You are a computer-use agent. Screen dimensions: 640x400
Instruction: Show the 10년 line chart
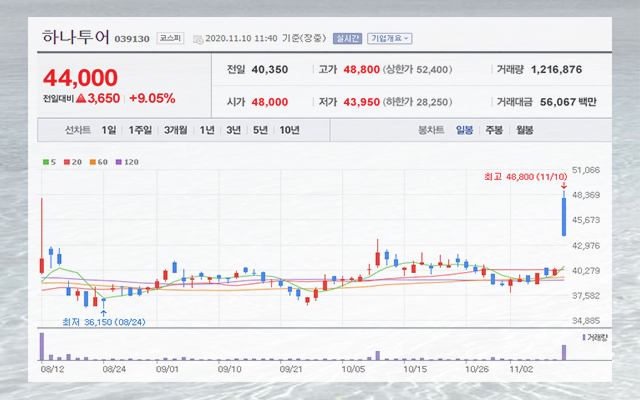click(x=289, y=130)
